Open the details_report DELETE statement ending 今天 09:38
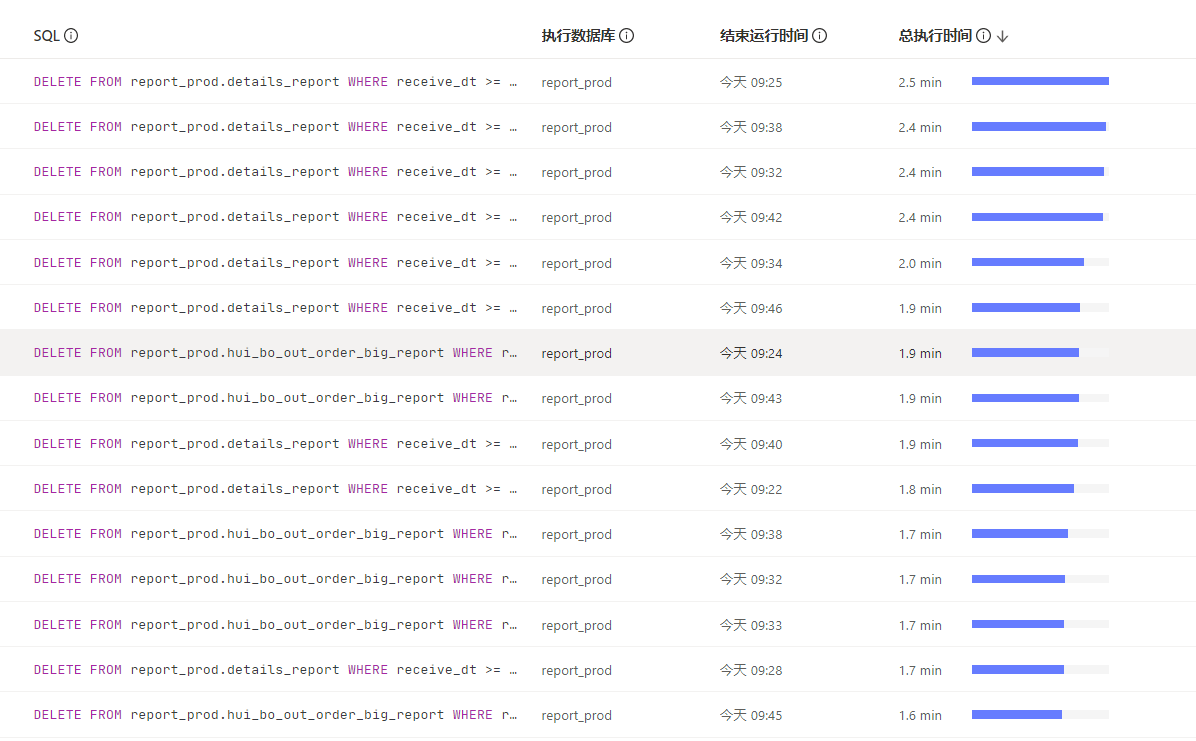Image resolution: width=1196 pixels, height=741 pixels. (x=275, y=127)
